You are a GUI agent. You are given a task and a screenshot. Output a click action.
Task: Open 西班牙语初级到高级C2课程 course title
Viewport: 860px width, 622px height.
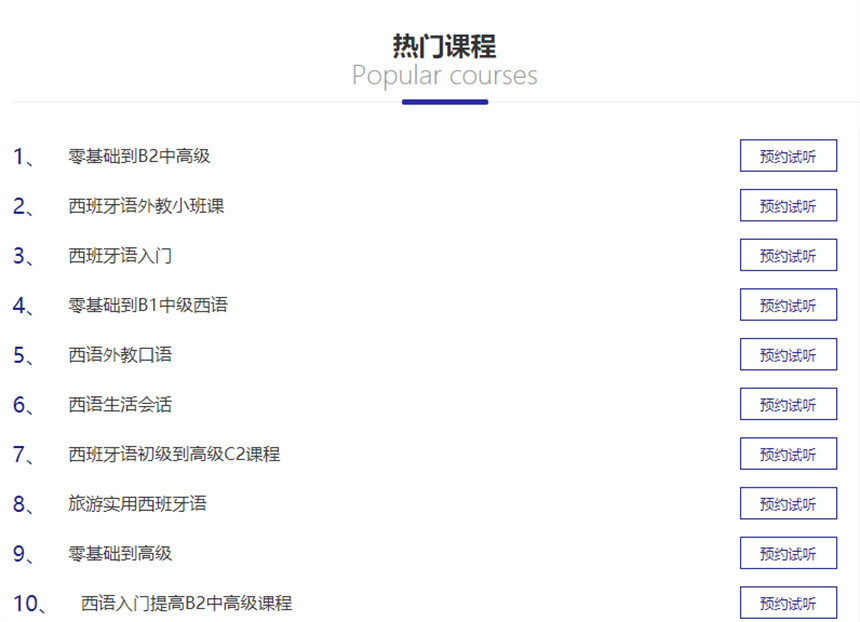(x=174, y=454)
